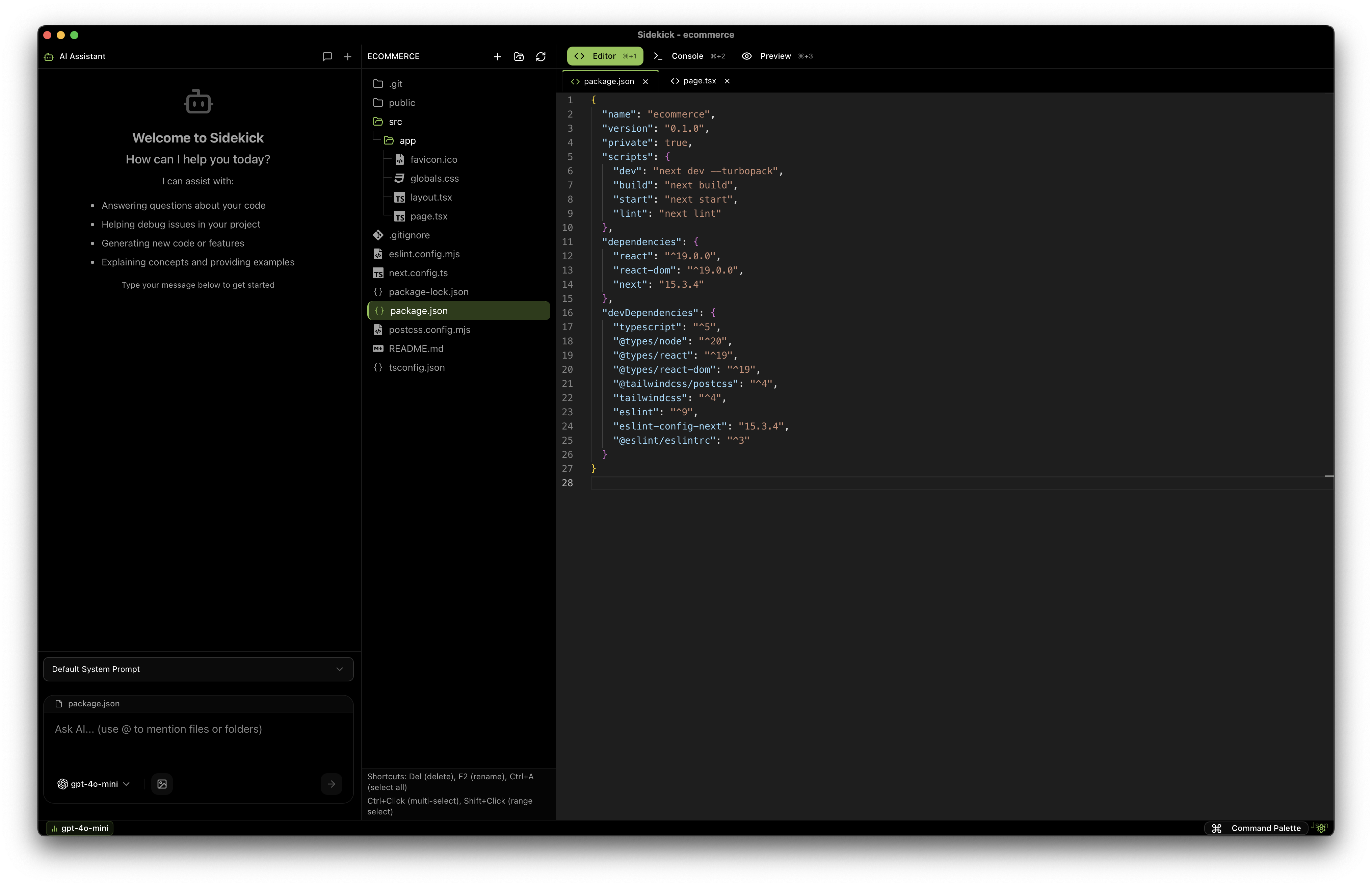
Task: Click gpt-4o-mini status bar indicator
Action: pyautogui.click(x=79, y=828)
